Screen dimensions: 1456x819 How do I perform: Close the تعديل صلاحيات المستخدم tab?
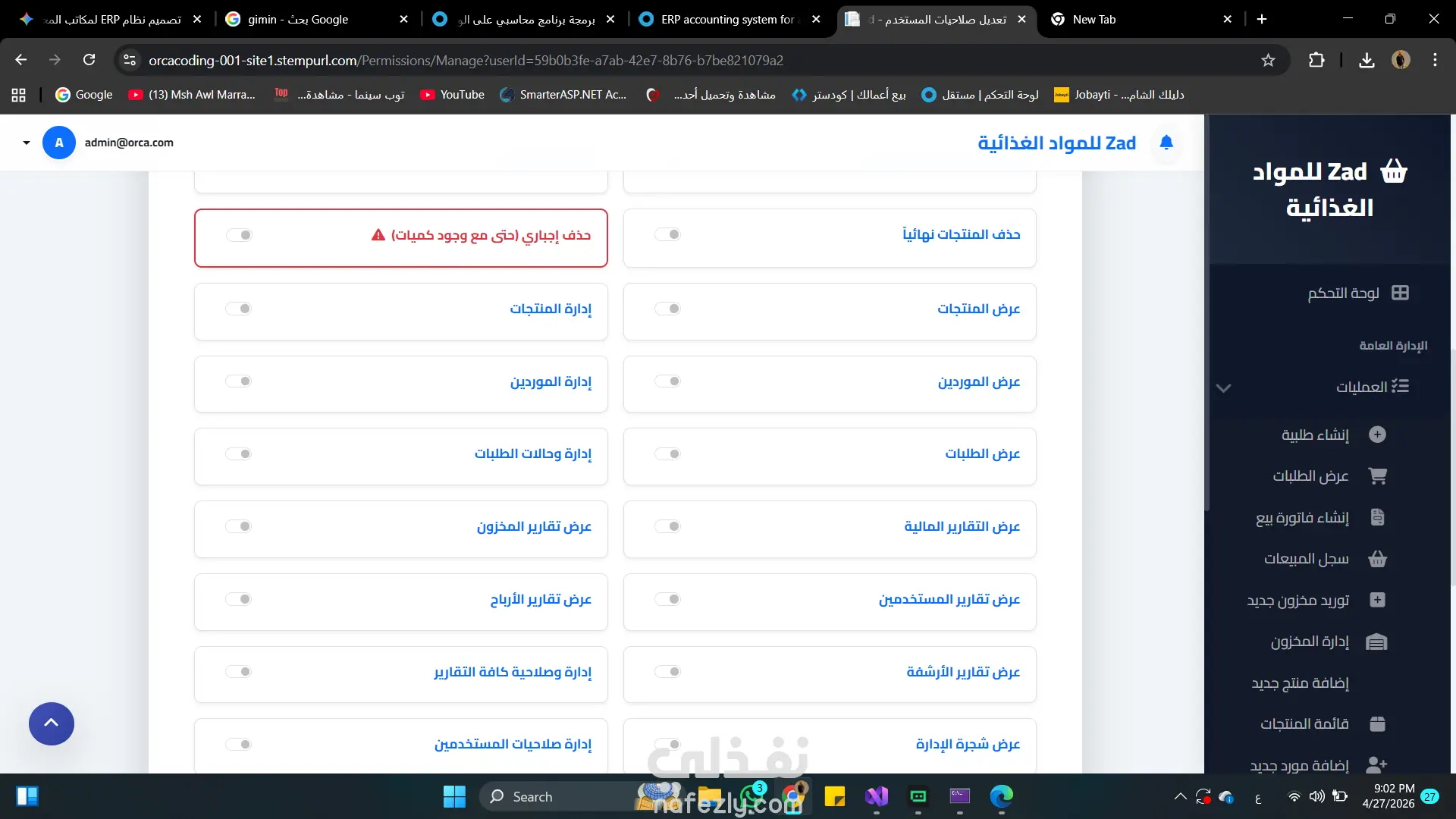[1021, 19]
